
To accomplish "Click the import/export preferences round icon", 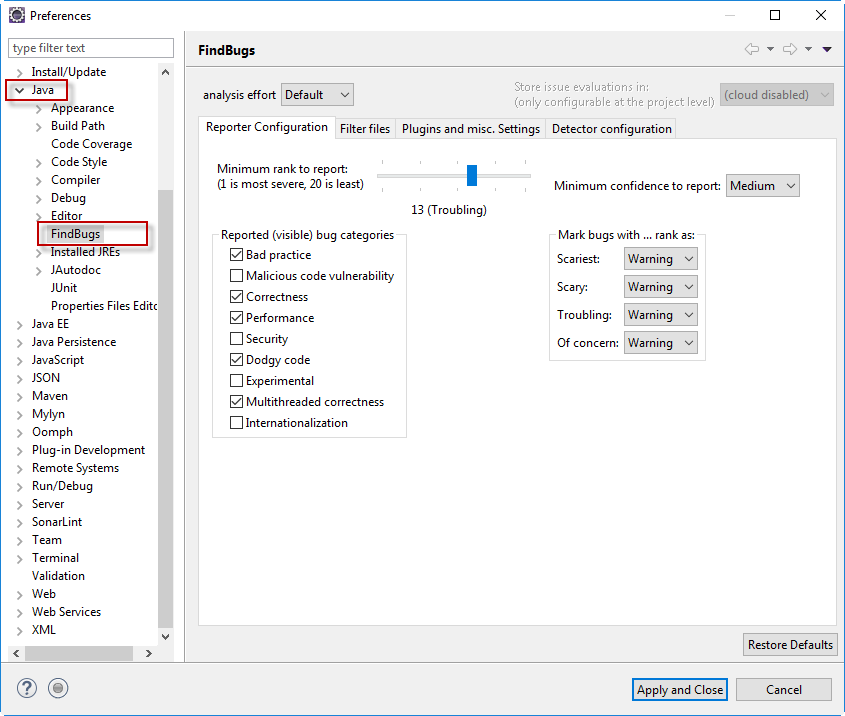I will [58, 688].
